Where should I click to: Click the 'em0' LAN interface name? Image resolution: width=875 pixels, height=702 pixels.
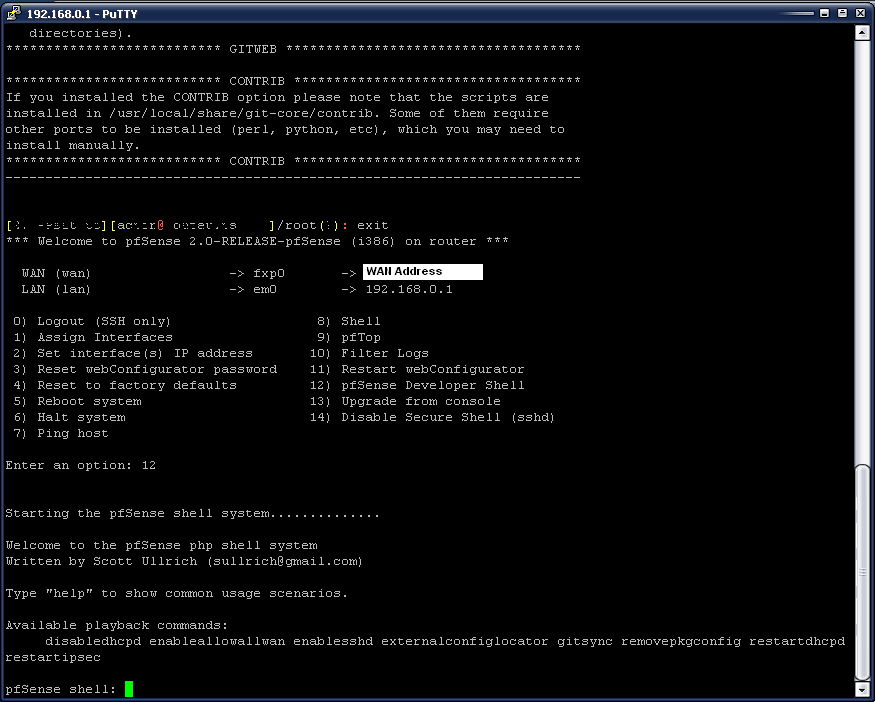[265, 290]
